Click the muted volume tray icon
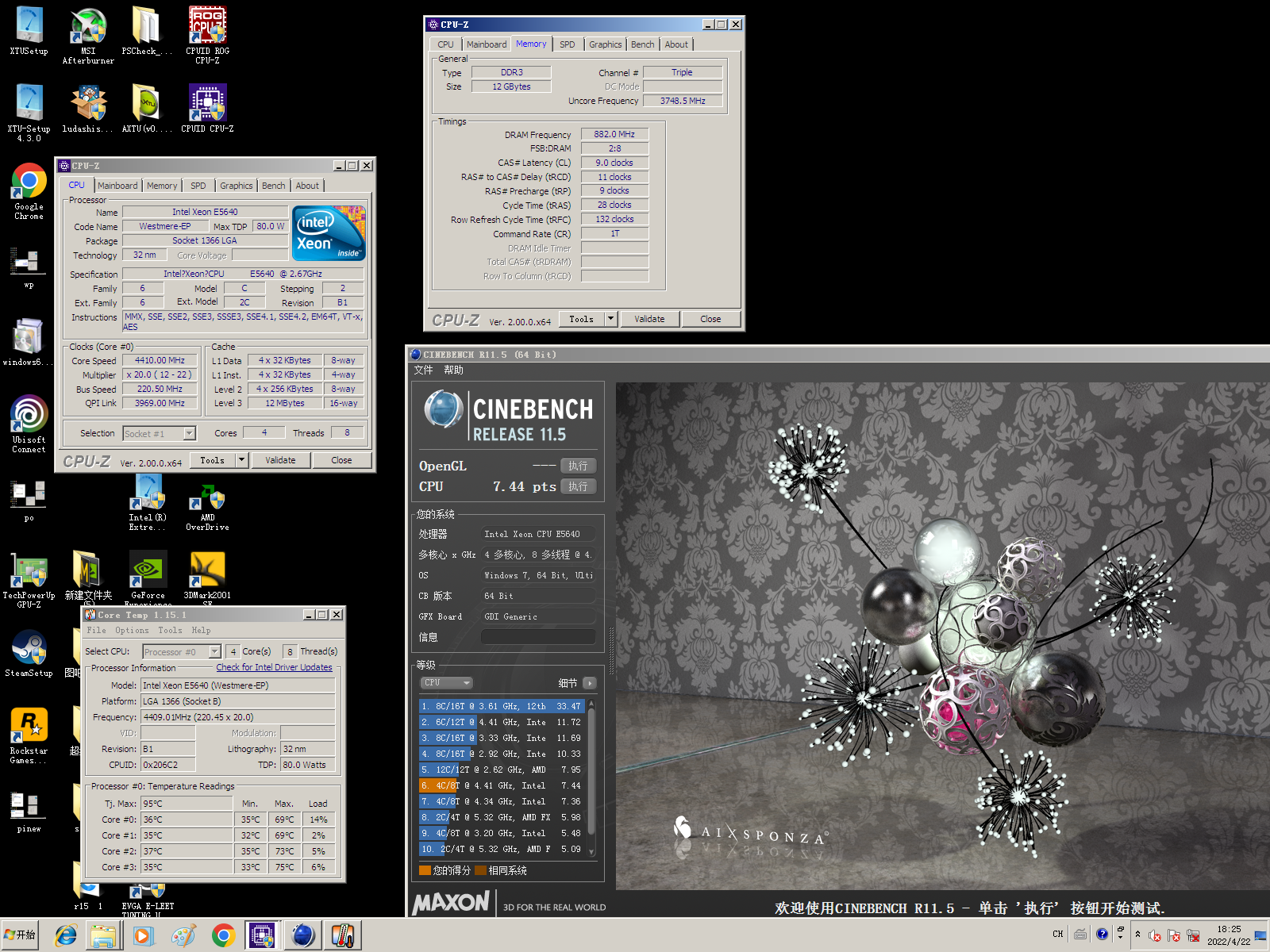This screenshot has width=1270, height=952. (x=1155, y=935)
